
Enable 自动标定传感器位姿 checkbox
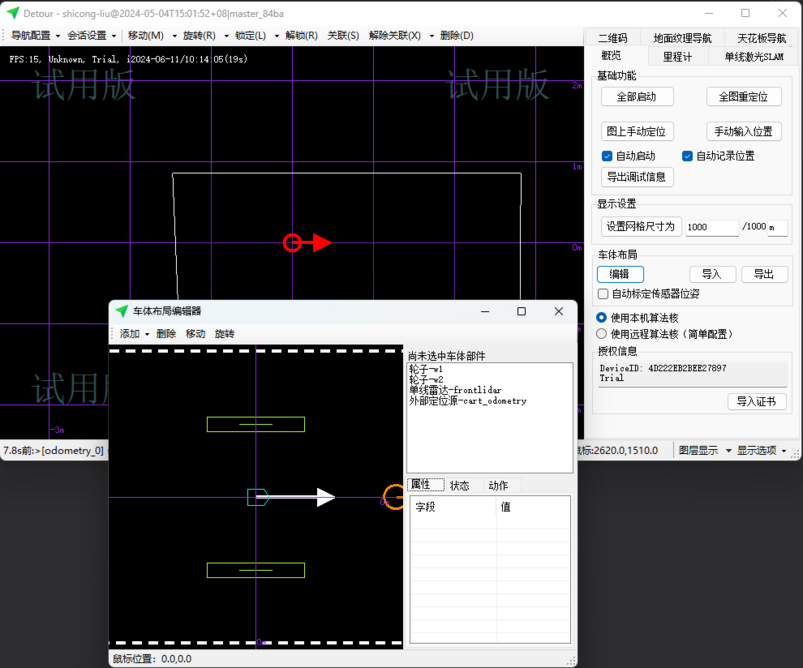pyautogui.click(x=603, y=294)
